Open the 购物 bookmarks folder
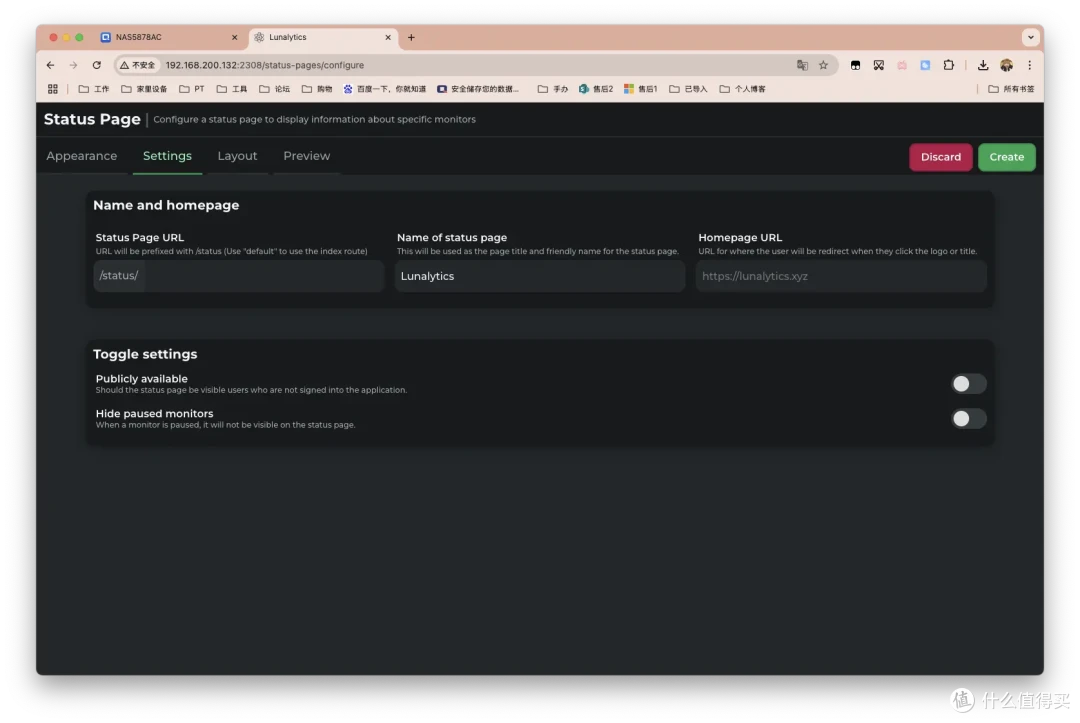1080x723 pixels. [317, 89]
